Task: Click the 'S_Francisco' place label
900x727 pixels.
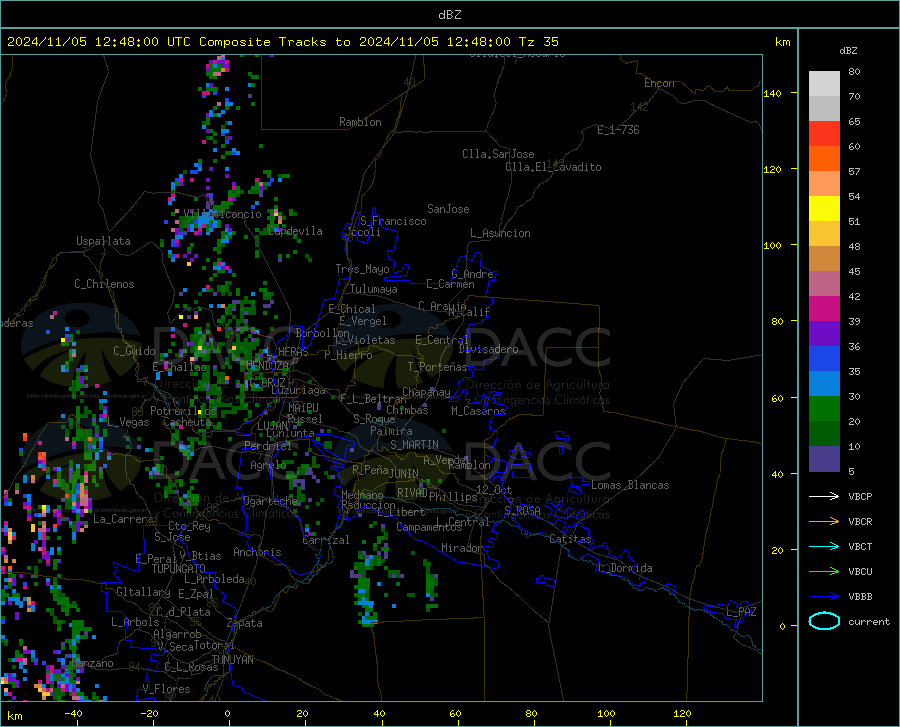Action: [x=393, y=221]
